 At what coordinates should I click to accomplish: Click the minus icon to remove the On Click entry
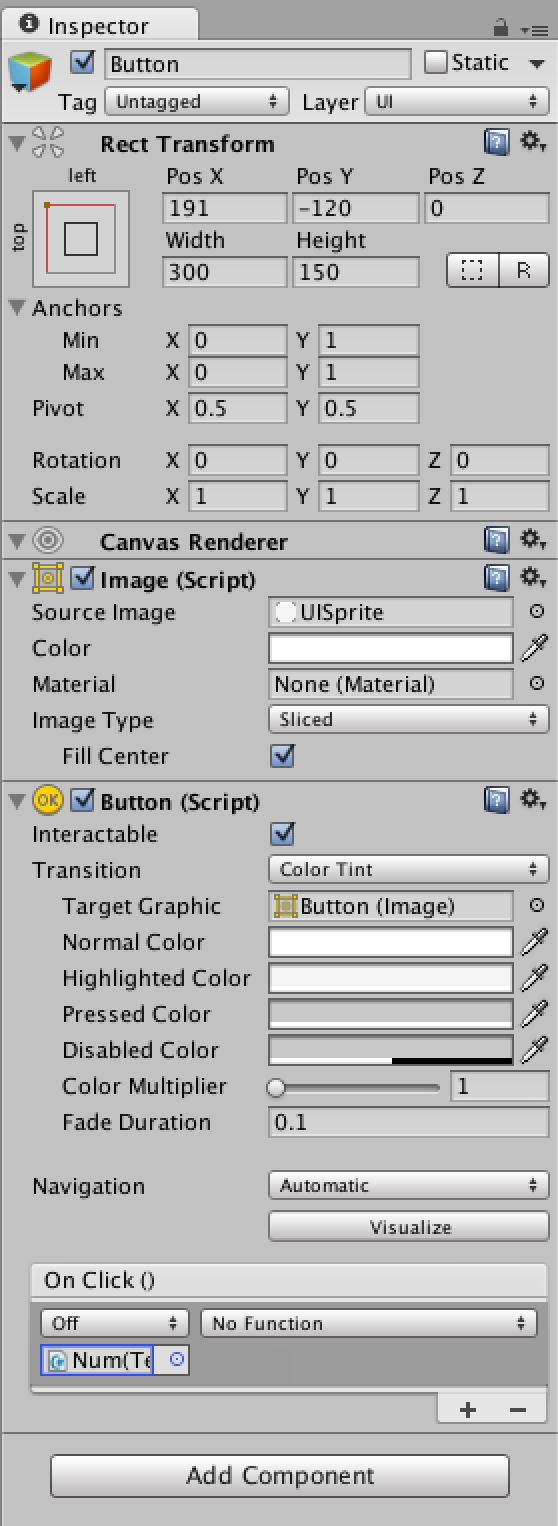(517, 1409)
